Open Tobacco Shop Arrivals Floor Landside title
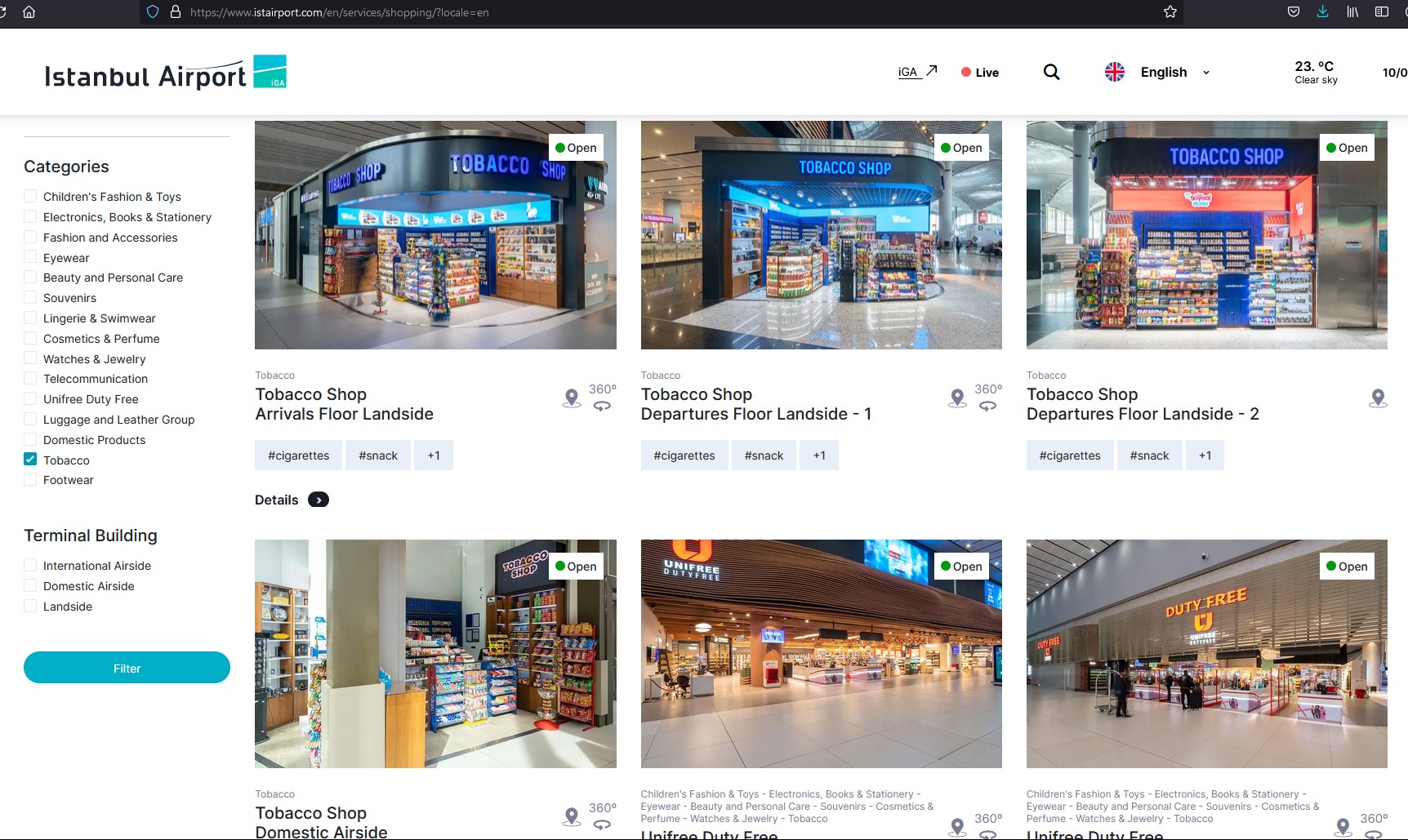The image size is (1408, 840). pos(344,404)
